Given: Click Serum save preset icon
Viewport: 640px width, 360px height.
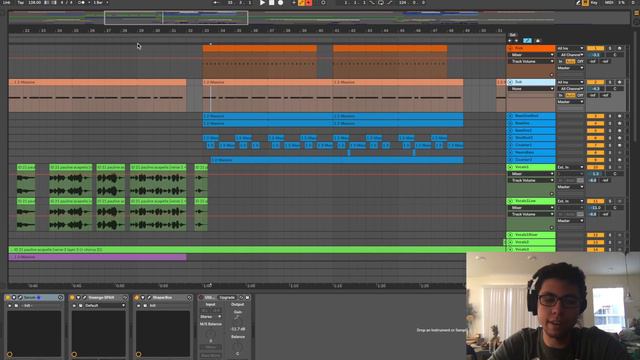Looking at the screenshot, I should [16, 305].
